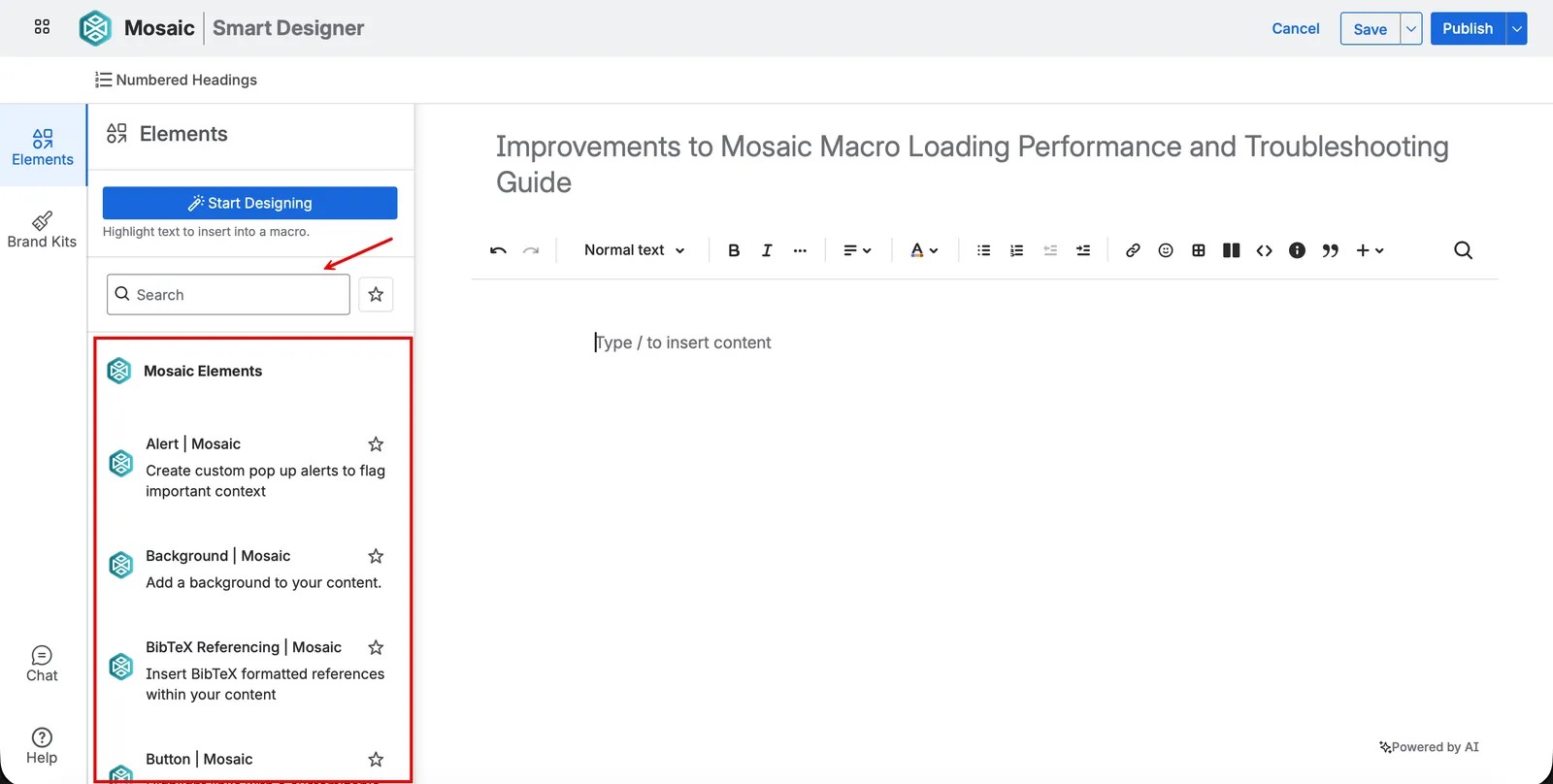The width and height of the screenshot is (1553, 784).
Task: Insert column layouts
Action: [x=1232, y=250]
